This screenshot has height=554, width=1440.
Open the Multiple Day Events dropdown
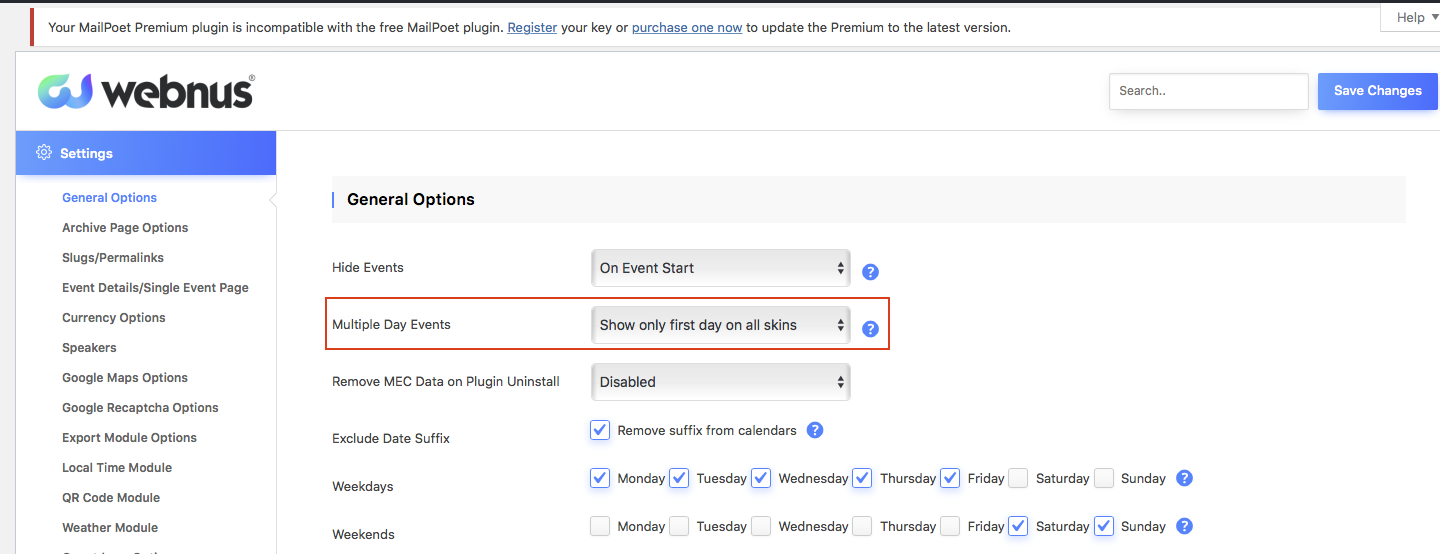coord(720,325)
